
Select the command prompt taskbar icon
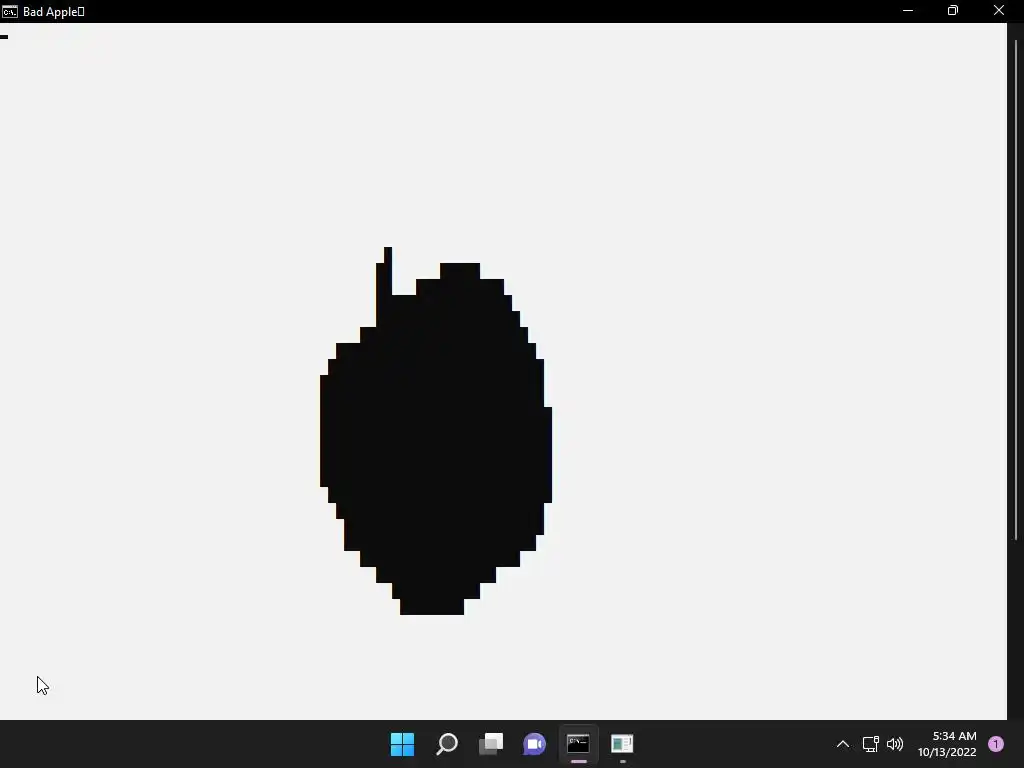click(x=578, y=744)
